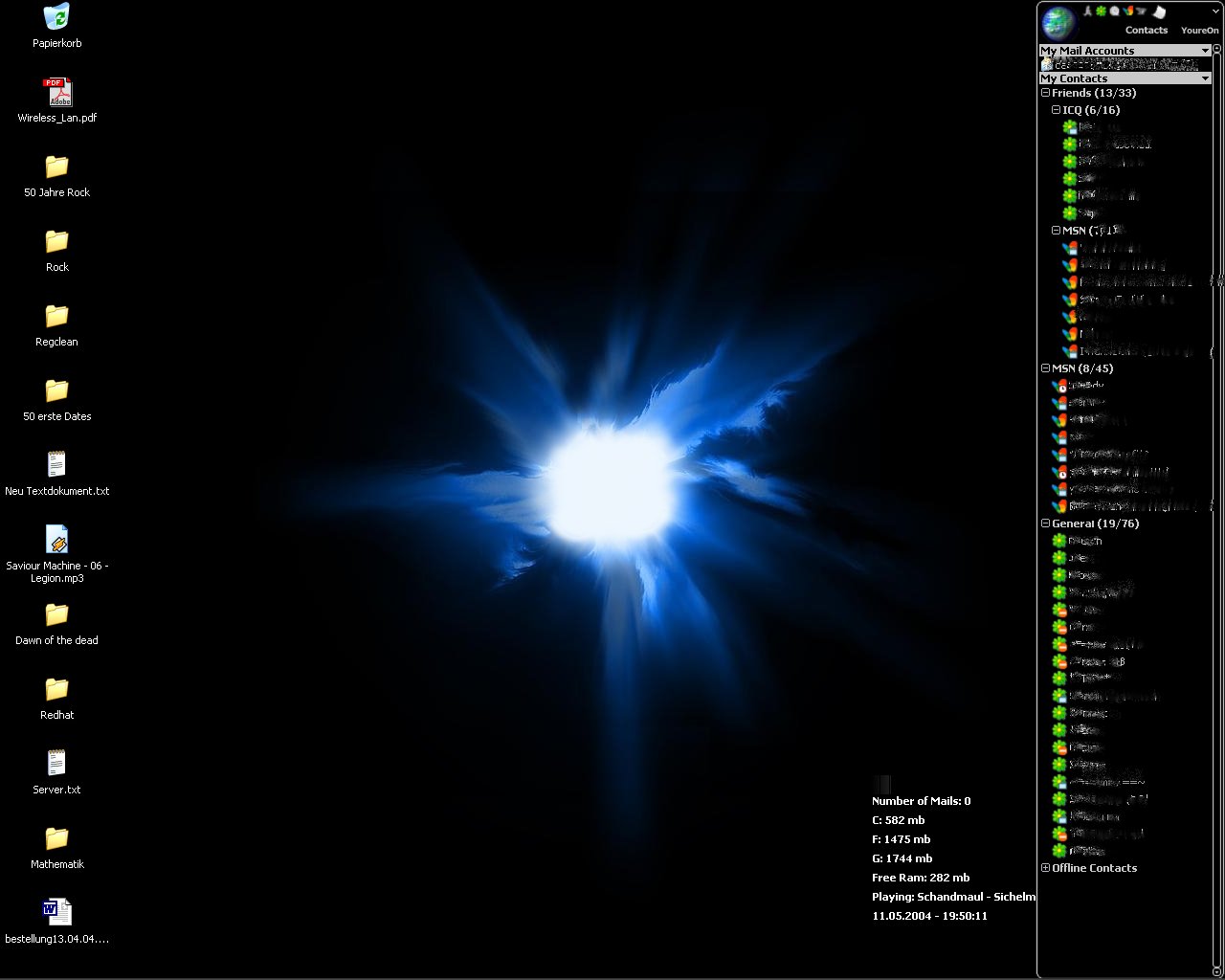Select the Saviour Machine Legion.mp3 file
Image resolution: width=1225 pixels, height=980 pixels.
tap(56, 540)
